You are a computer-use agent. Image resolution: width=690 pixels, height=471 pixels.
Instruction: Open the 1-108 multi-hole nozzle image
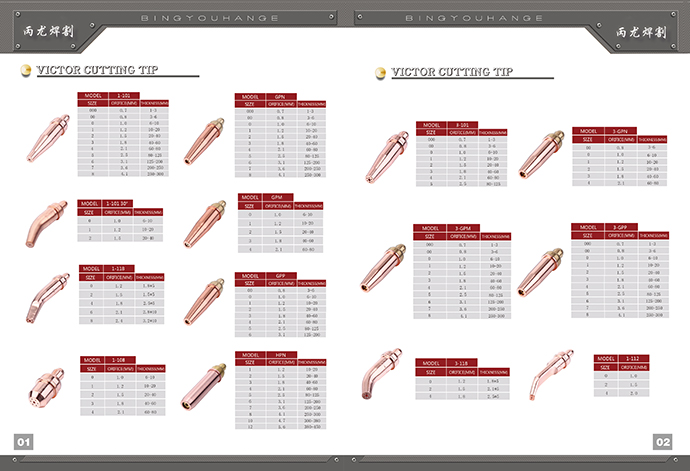pyautogui.click(x=46, y=388)
